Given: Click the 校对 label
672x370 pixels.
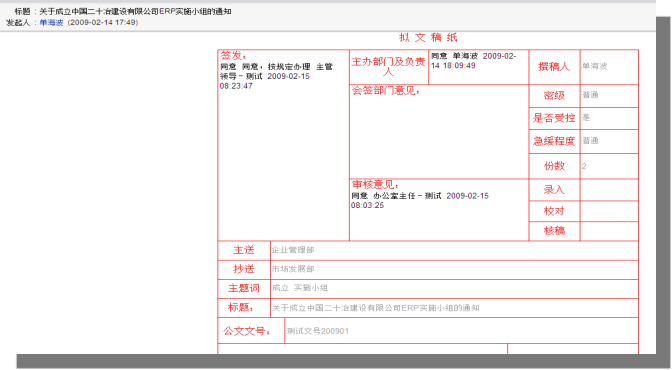Looking at the screenshot, I should click(x=554, y=211).
